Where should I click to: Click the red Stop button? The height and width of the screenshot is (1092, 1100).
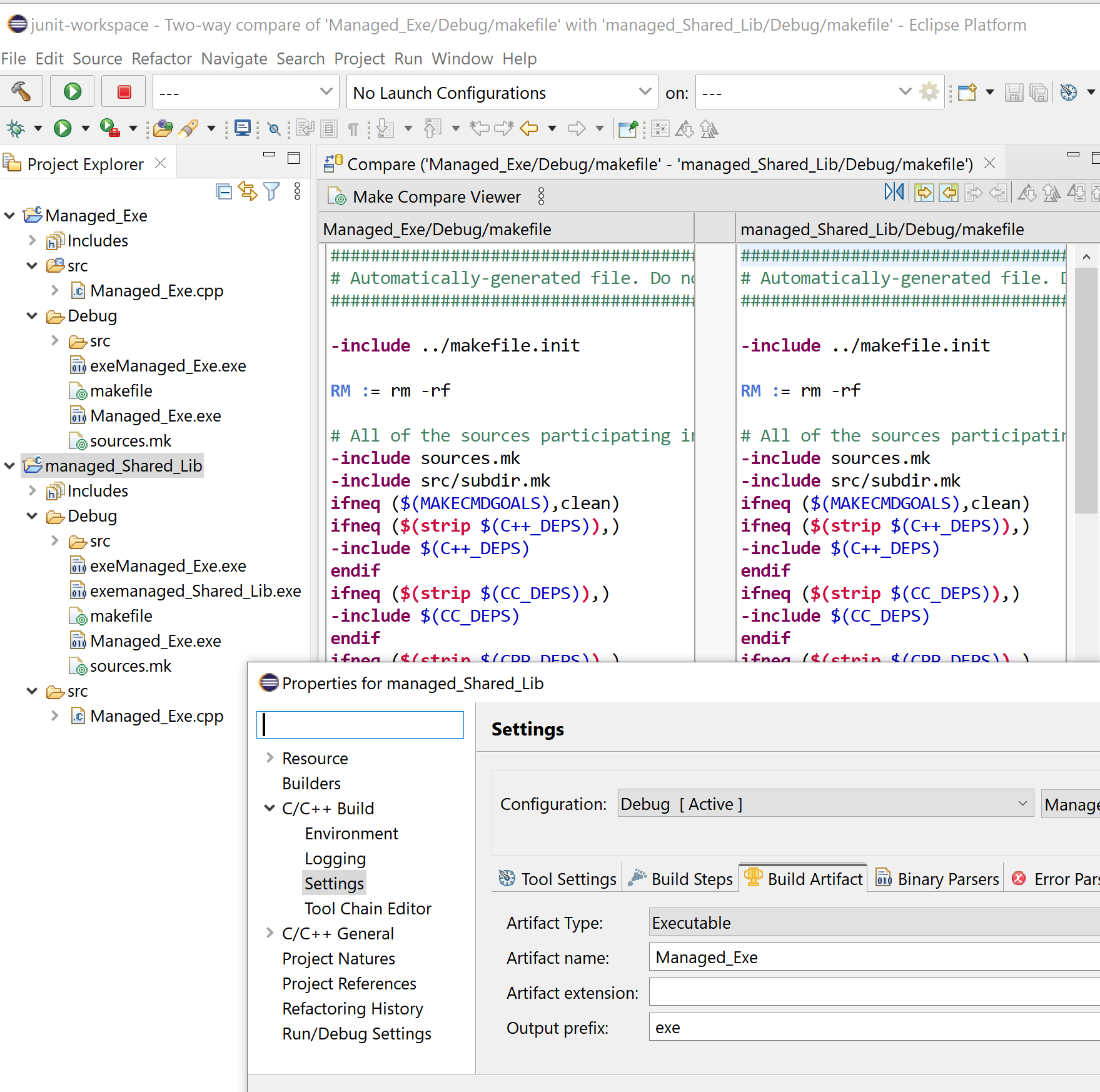pyautogui.click(x=124, y=92)
